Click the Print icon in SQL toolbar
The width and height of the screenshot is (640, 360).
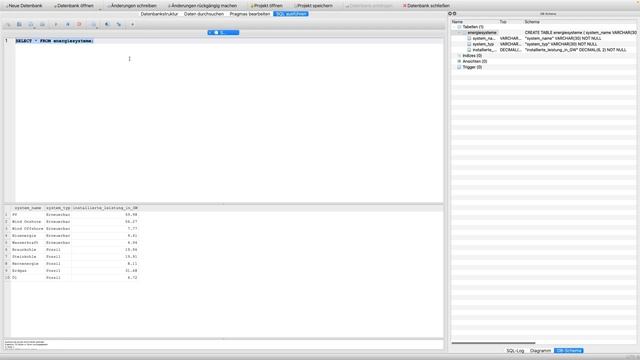pyautogui.click(x=42, y=24)
